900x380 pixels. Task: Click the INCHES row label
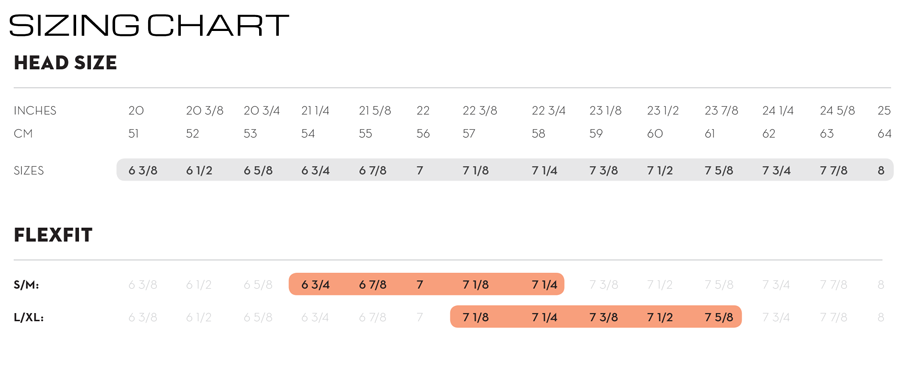tap(35, 111)
